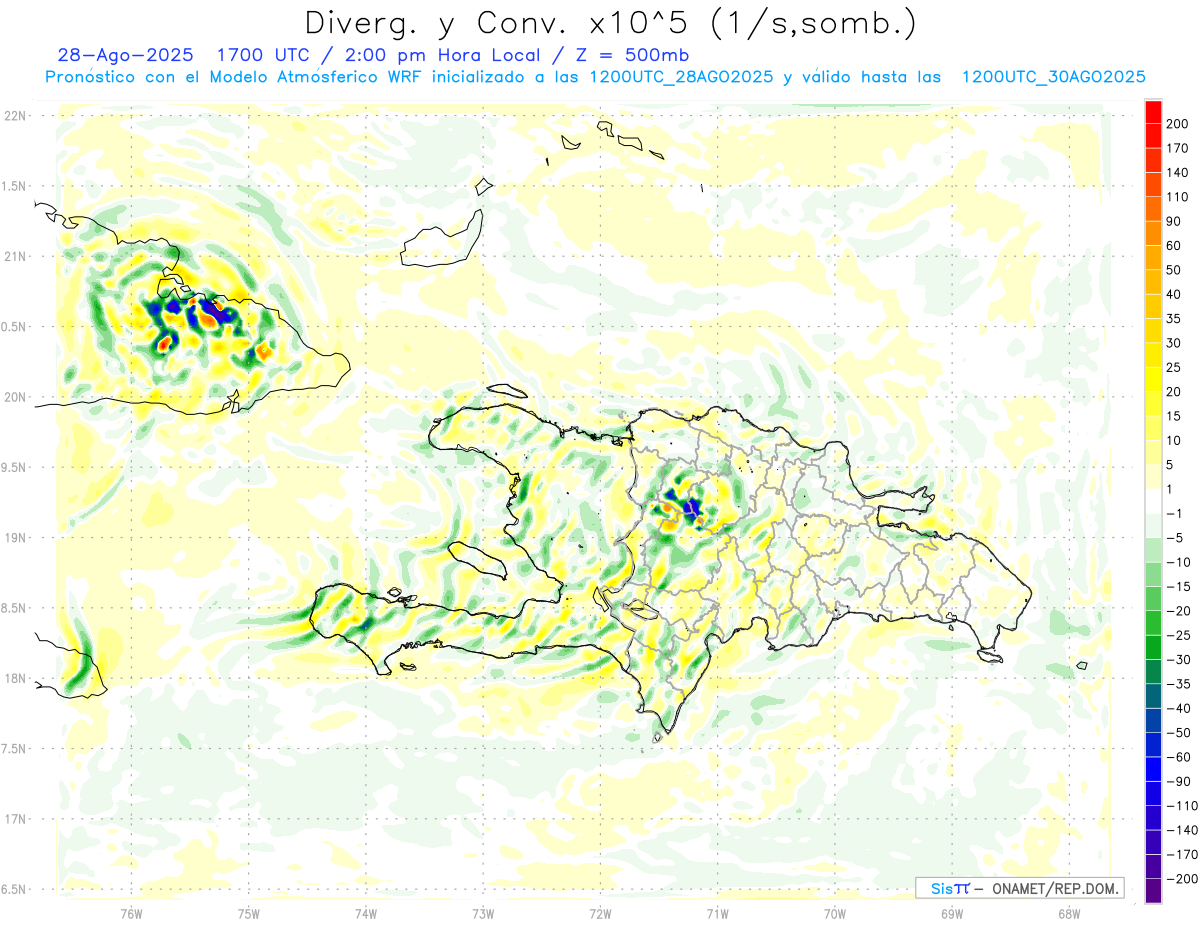This screenshot has width=1200, height=927.
Task: Click the longitude label '76W'
Action: 131,914
